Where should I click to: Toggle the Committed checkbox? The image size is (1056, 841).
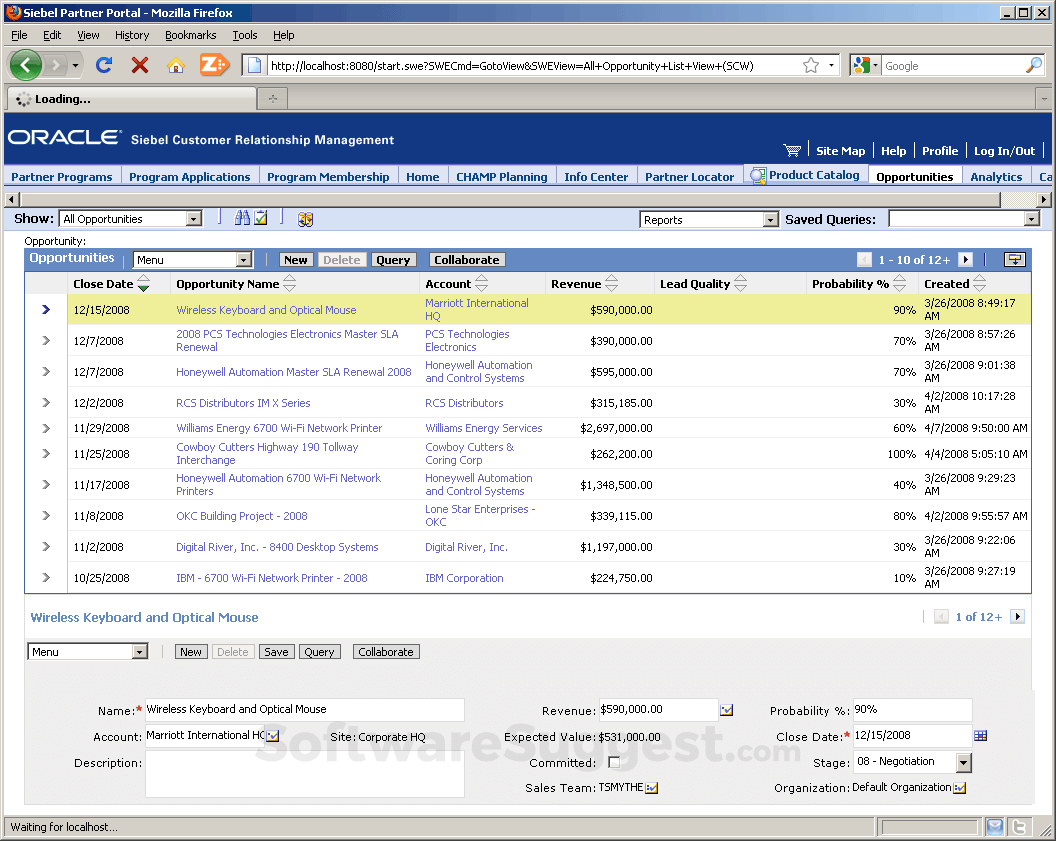tap(614, 763)
